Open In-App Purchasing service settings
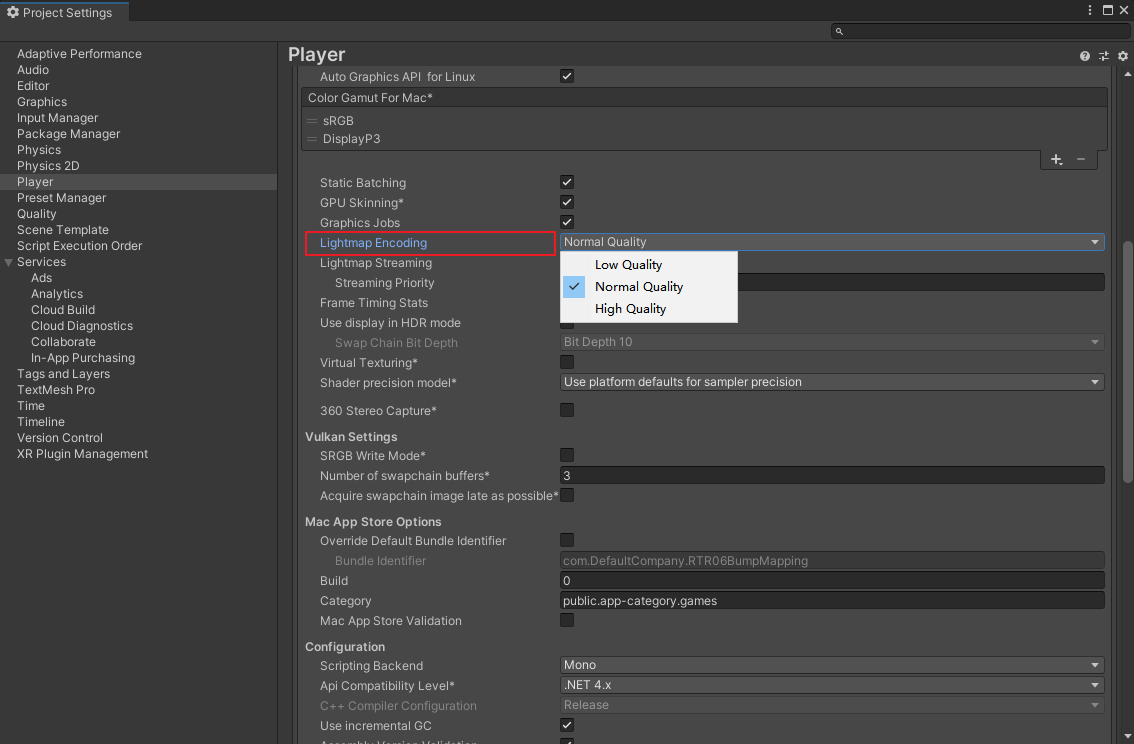 (x=83, y=358)
